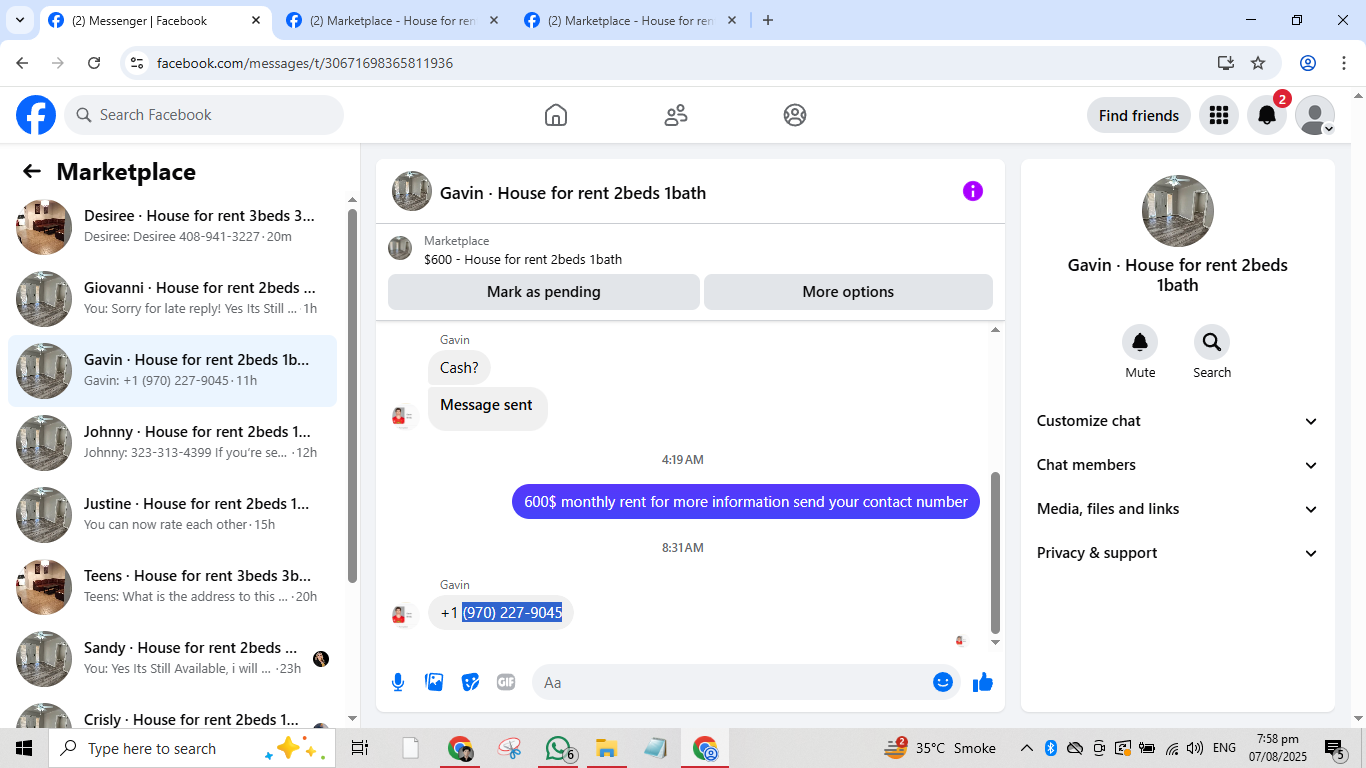Open the Groups icon in top navigation

(x=795, y=115)
